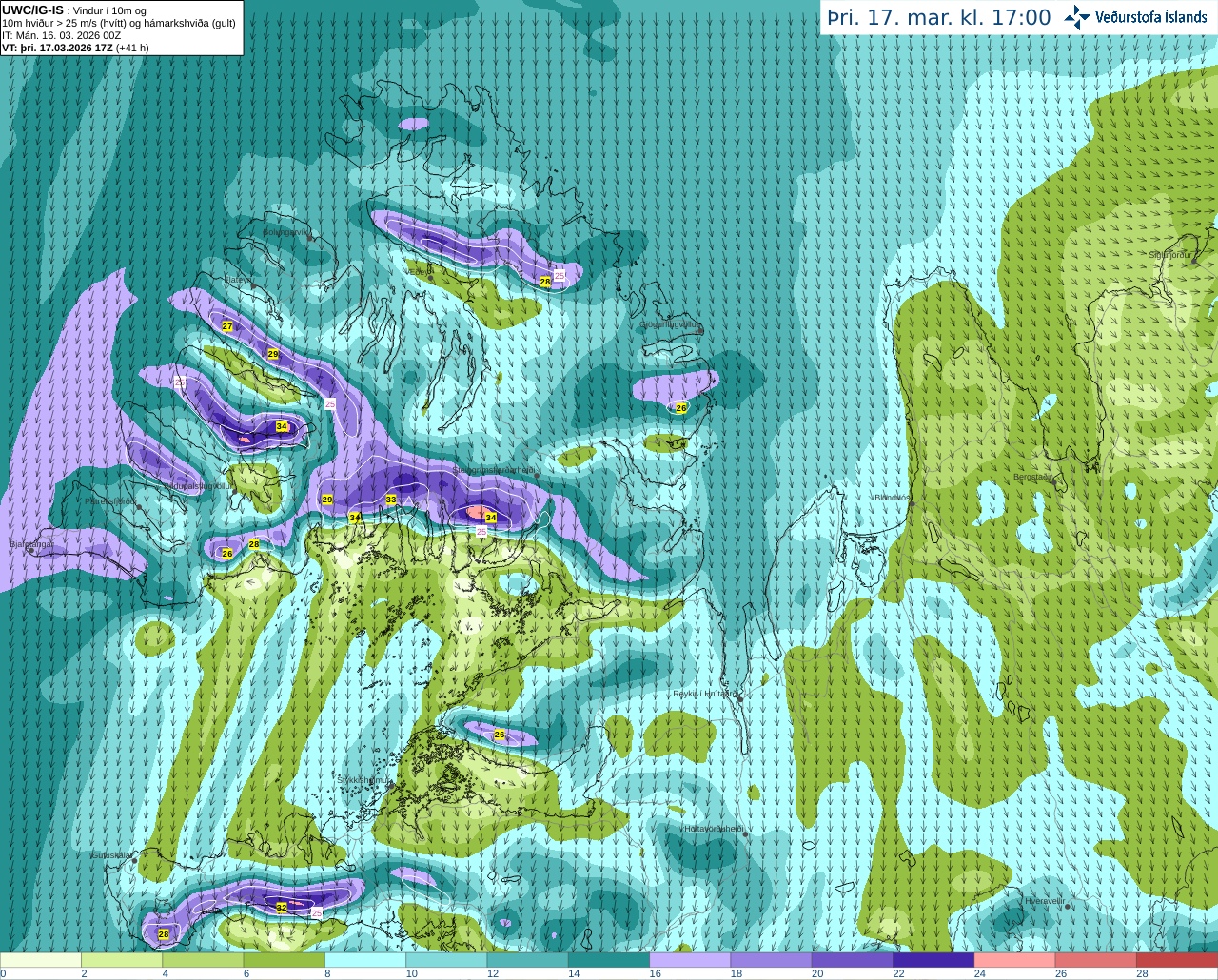1218x980 pixels.
Task: Click the Reykir í Hrútafirði station label
Action: click(705, 694)
